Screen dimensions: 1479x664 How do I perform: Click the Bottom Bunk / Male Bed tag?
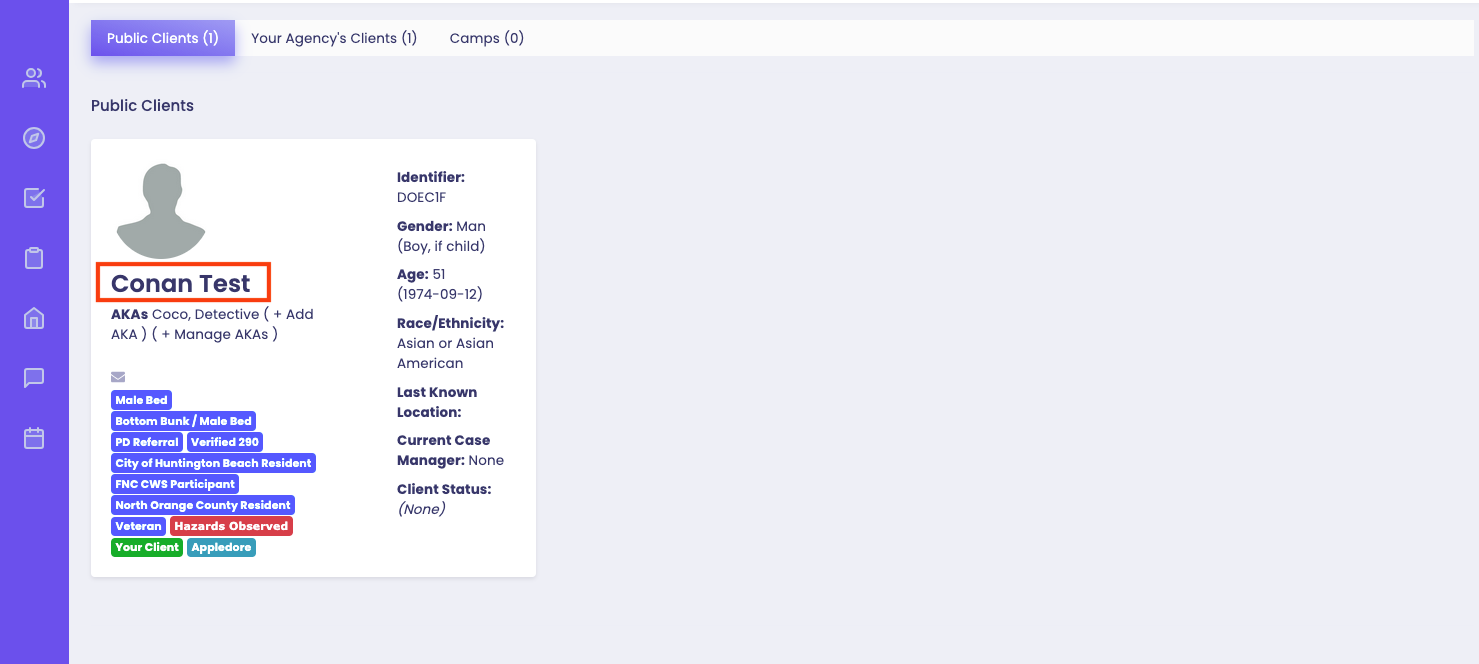pos(183,421)
